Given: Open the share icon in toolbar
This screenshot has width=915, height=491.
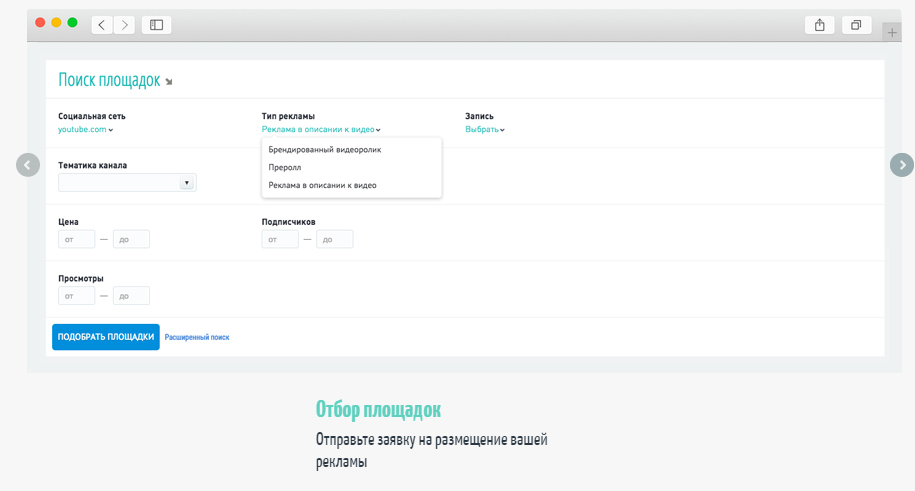Looking at the screenshot, I should 819,25.
